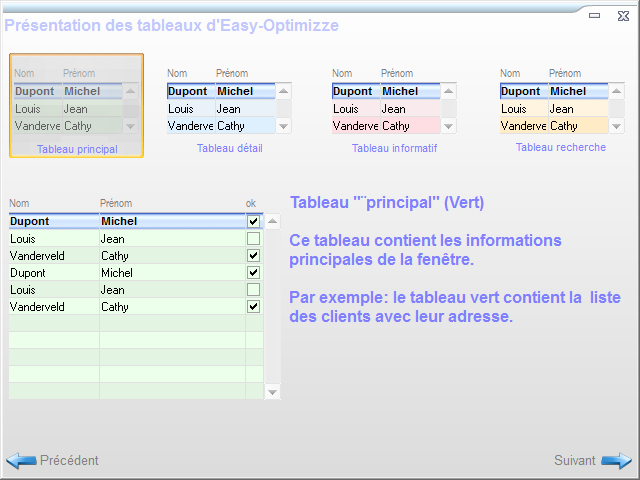Image resolution: width=640 pixels, height=480 pixels.
Task: Click the Prénom column header in main table
Action: 116,204
